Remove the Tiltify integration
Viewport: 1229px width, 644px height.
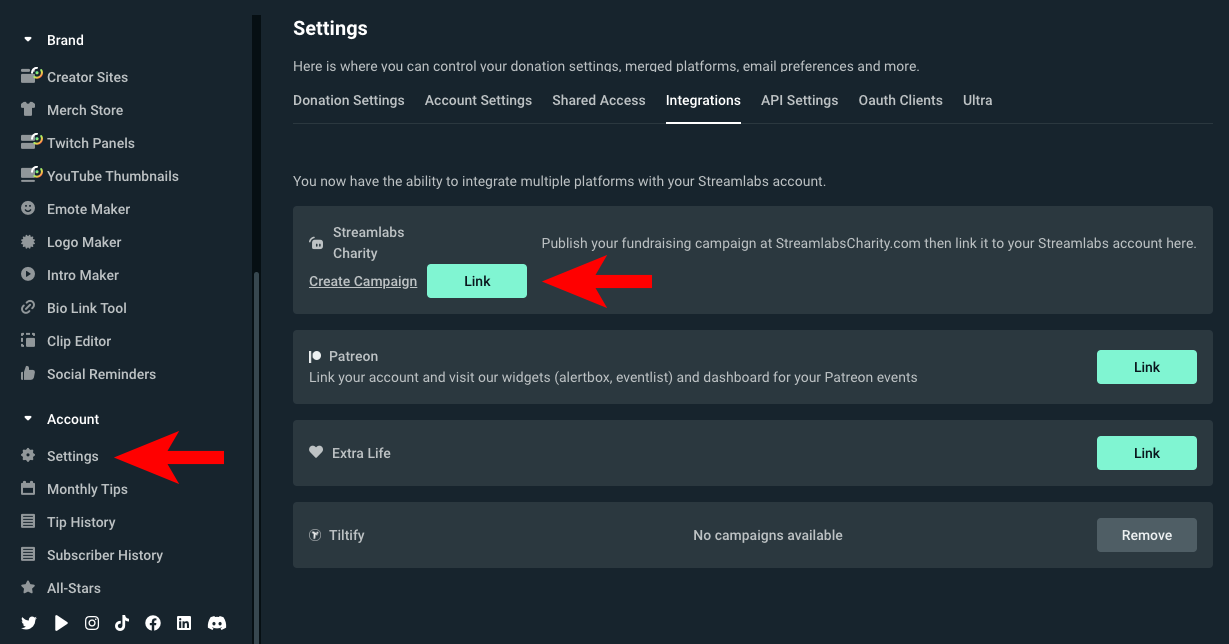tap(1146, 535)
